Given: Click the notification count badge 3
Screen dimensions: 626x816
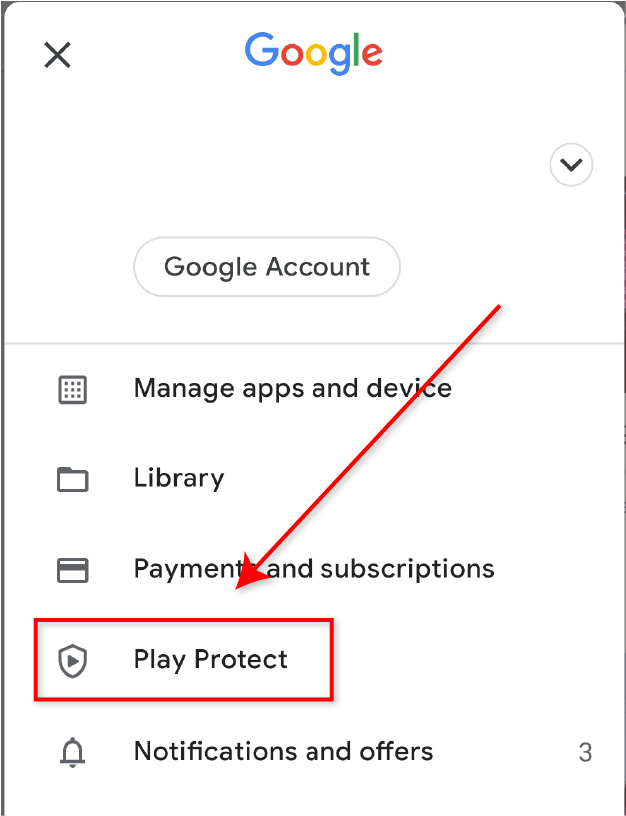Looking at the screenshot, I should coord(585,753).
